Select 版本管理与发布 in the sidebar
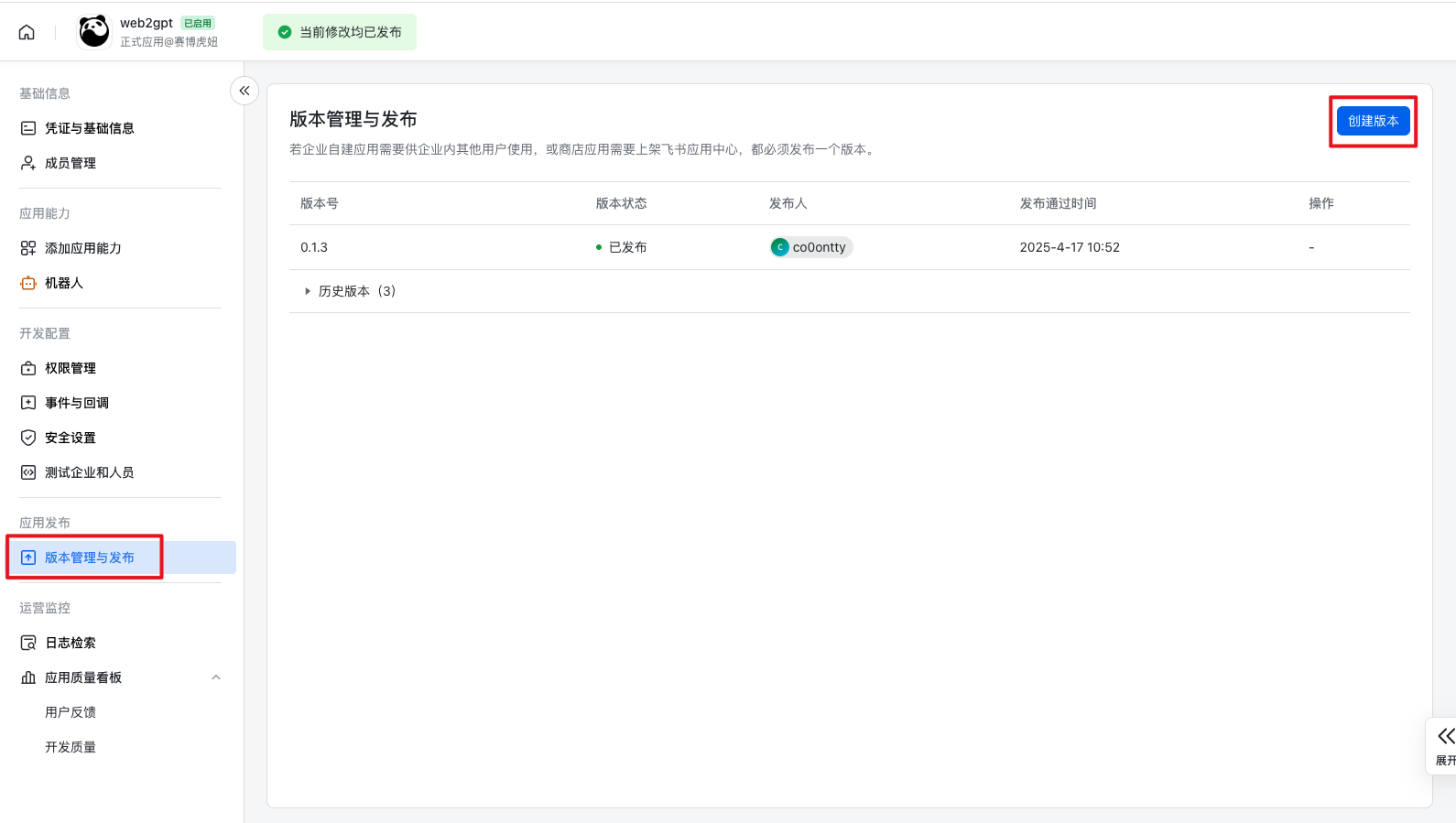This screenshot has height=823, width=1456. pos(89,558)
